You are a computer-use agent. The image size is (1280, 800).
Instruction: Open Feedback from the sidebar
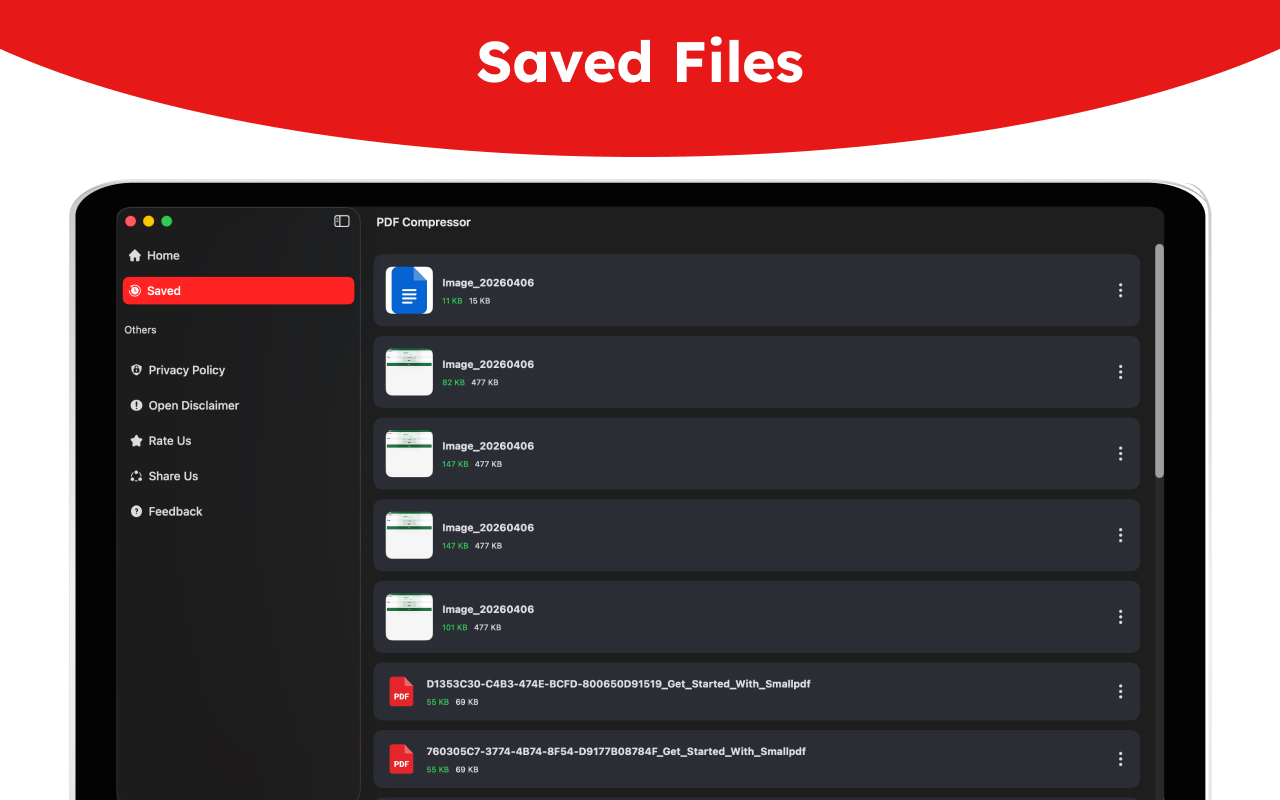[167, 512]
